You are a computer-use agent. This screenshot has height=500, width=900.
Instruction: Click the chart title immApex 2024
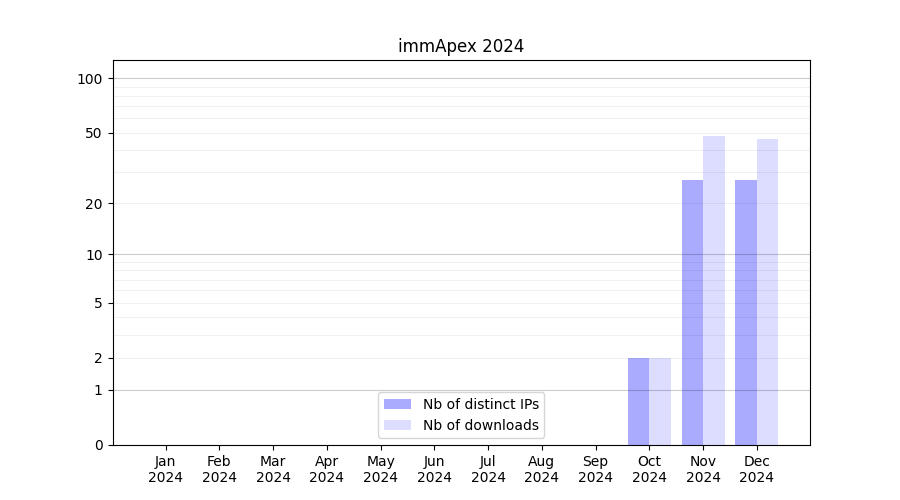[x=460, y=46]
